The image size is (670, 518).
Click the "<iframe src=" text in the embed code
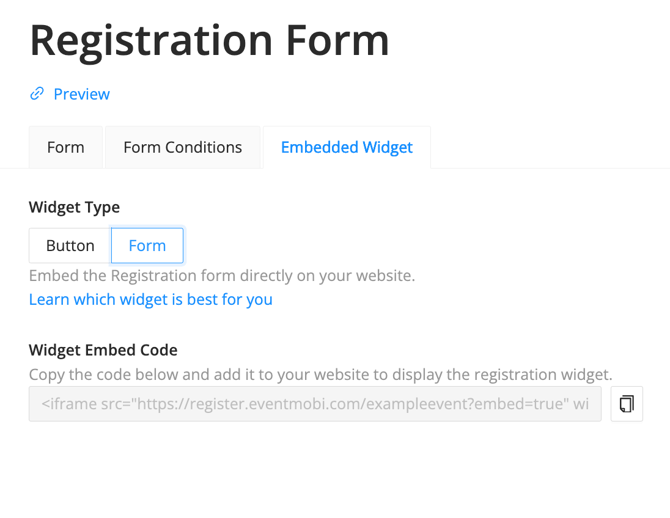point(85,404)
